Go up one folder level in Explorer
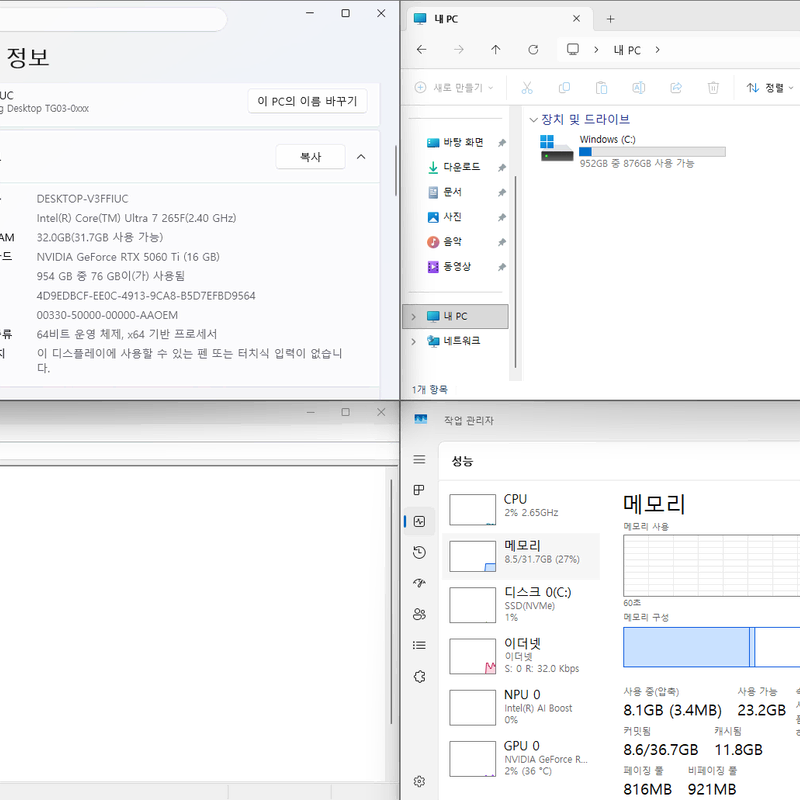The height and width of the screenshot is (800, 800). (x=496, y=49)
